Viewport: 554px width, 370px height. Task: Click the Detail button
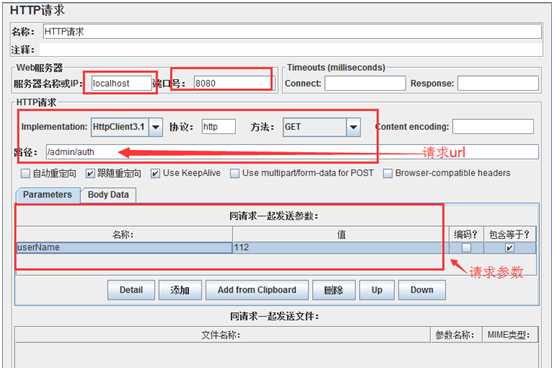click(x=131, y=290)
